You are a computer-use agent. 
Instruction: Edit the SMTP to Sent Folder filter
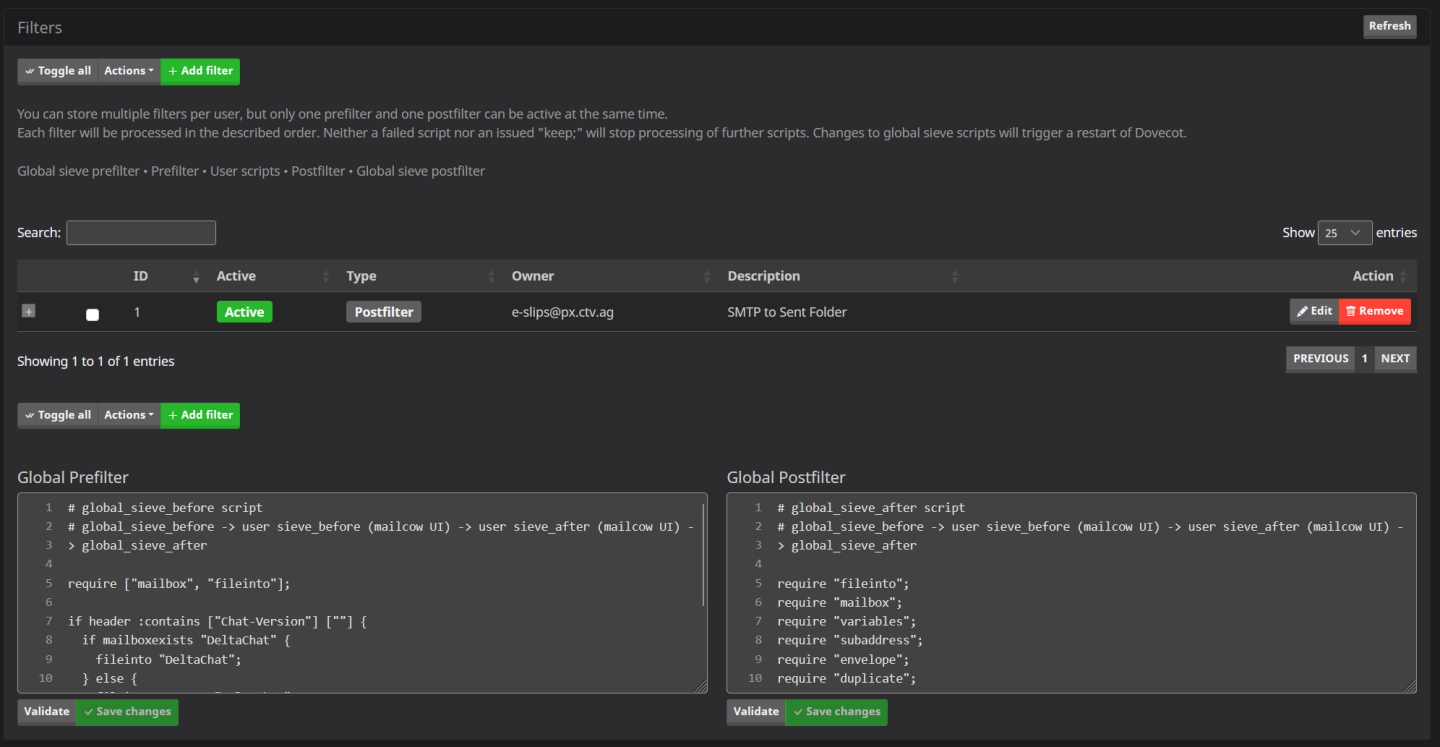click(x=1314, y=311)
